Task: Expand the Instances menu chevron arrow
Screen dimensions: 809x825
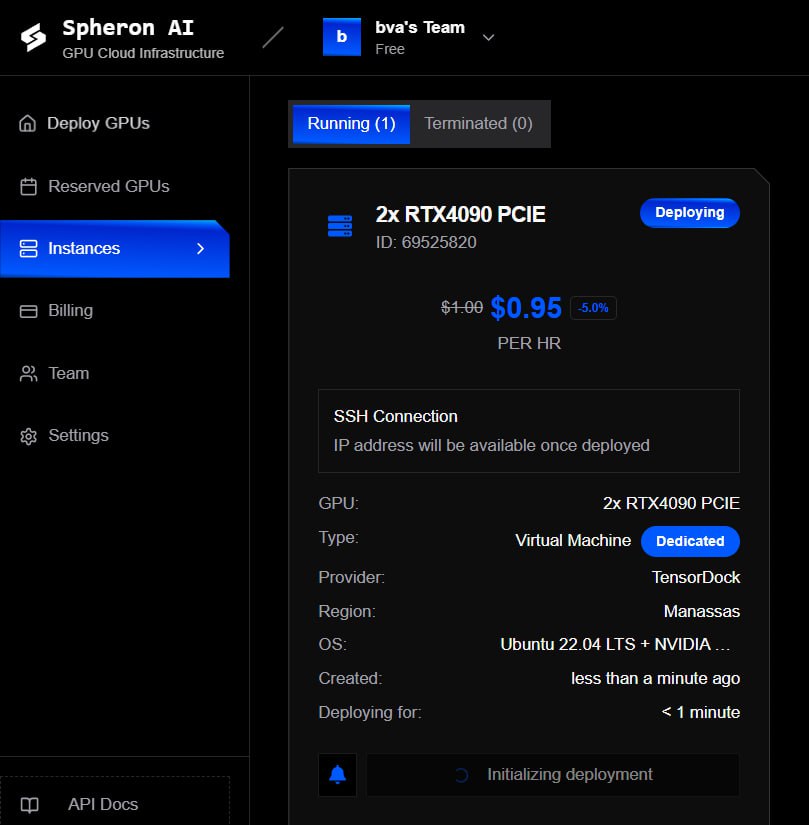Action: click(200, 248)
